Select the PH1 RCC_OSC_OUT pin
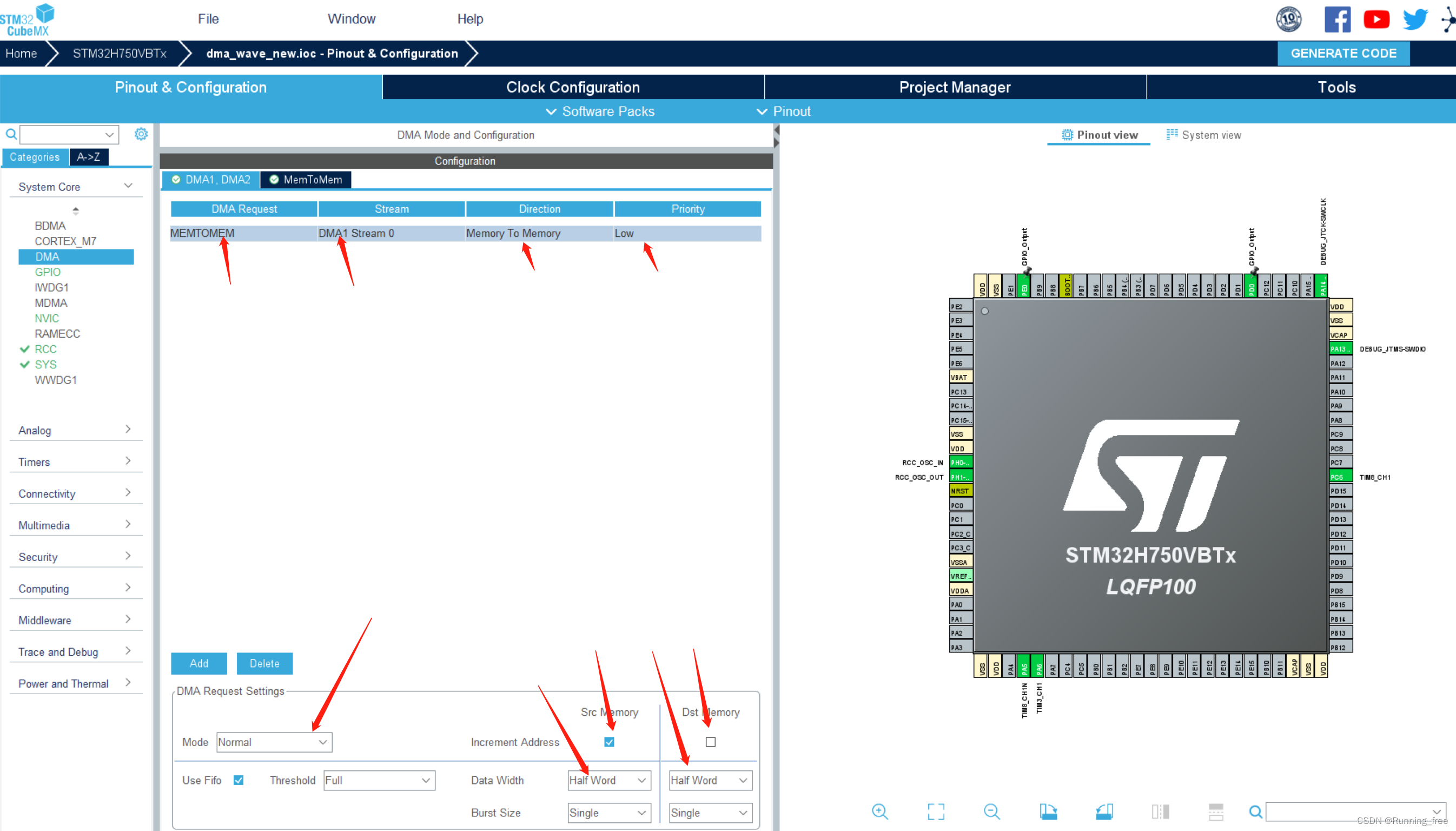This screenshot has width=1456, height=831. pos(961,477)
